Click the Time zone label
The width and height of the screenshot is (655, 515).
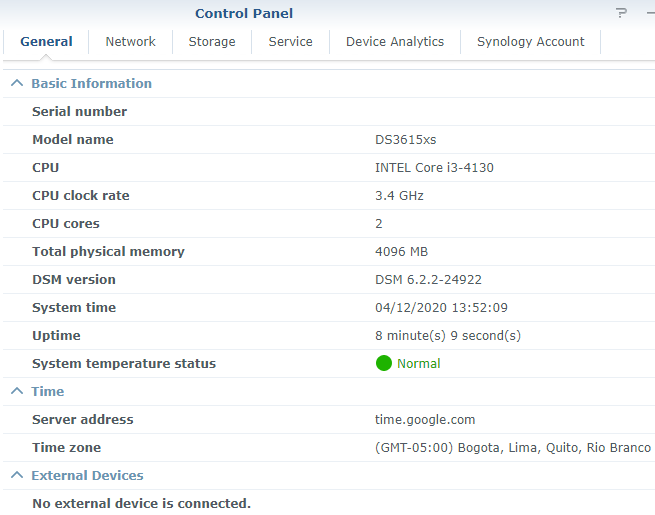point(66,447)
